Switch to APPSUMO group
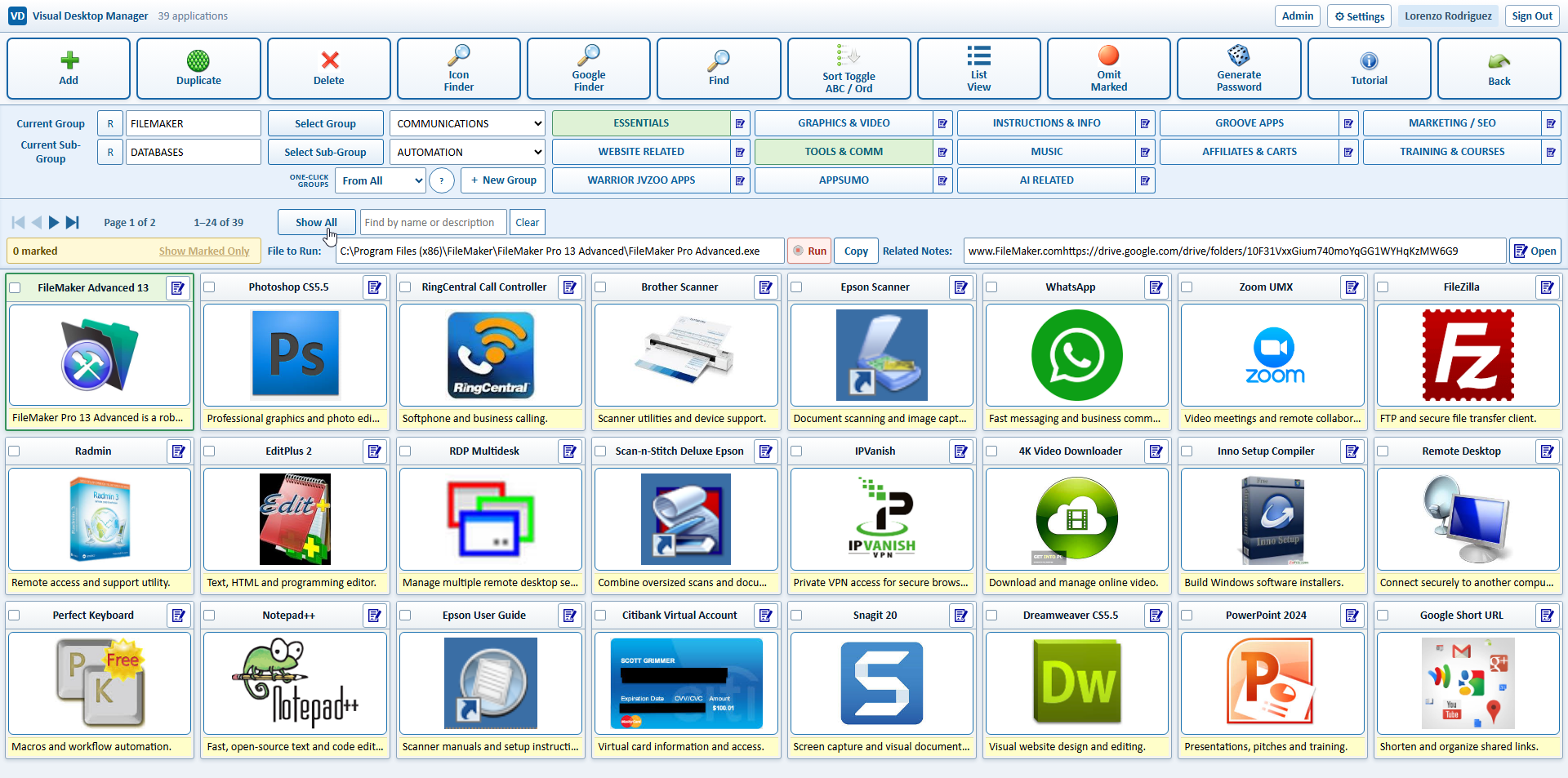This screenshot has width=1568, height=778. tap(844, 180)
